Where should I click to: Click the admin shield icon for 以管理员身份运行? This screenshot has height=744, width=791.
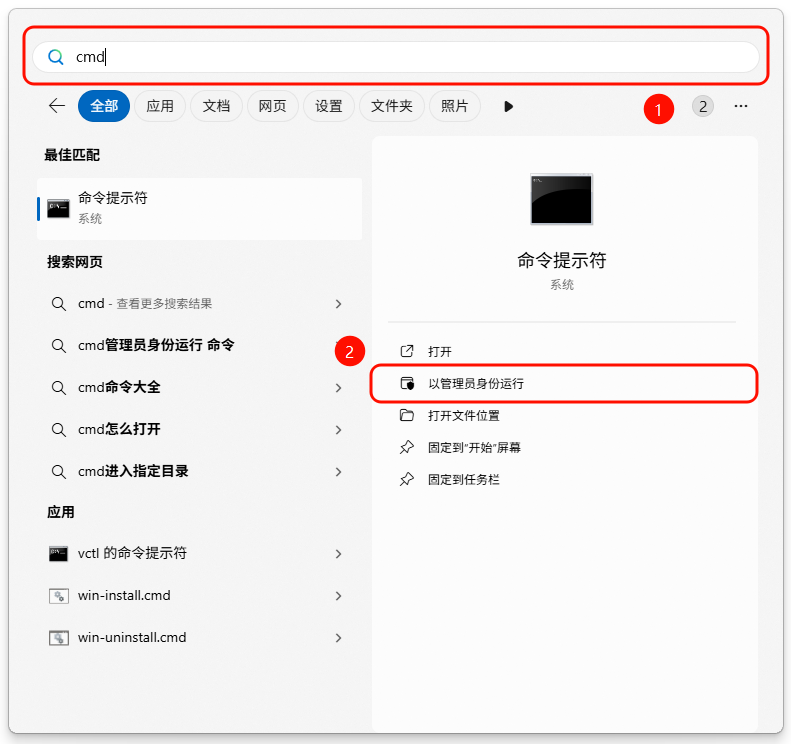pos(407,383)
